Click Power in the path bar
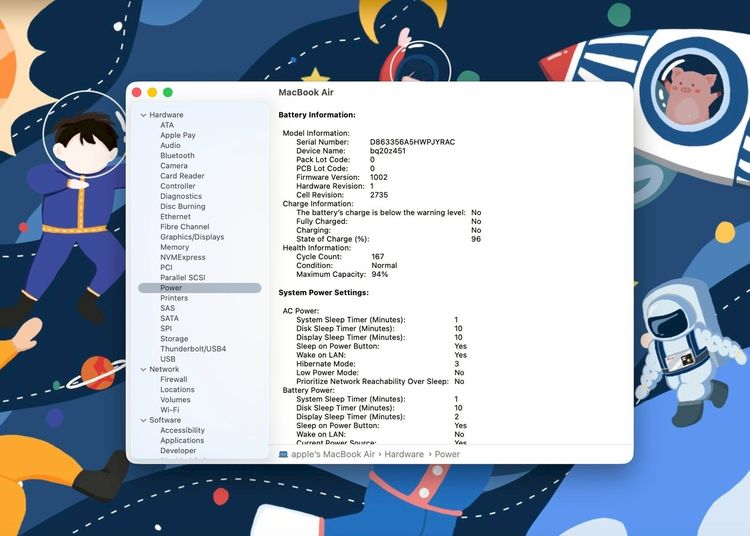The height and width of the screenshot is (536, 750). [x=447, y=454]
